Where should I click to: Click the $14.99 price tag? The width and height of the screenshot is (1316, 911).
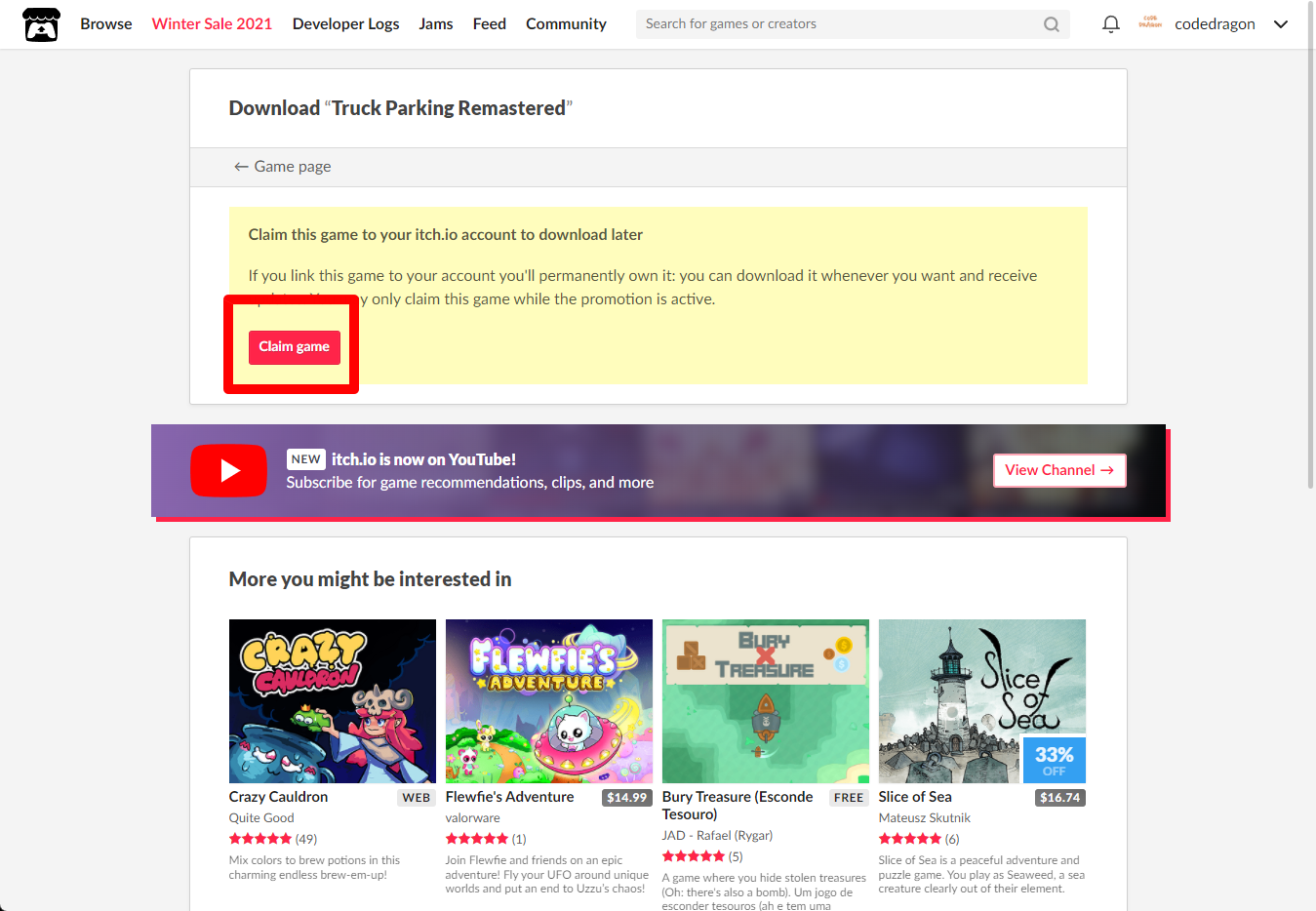[627, 798]
